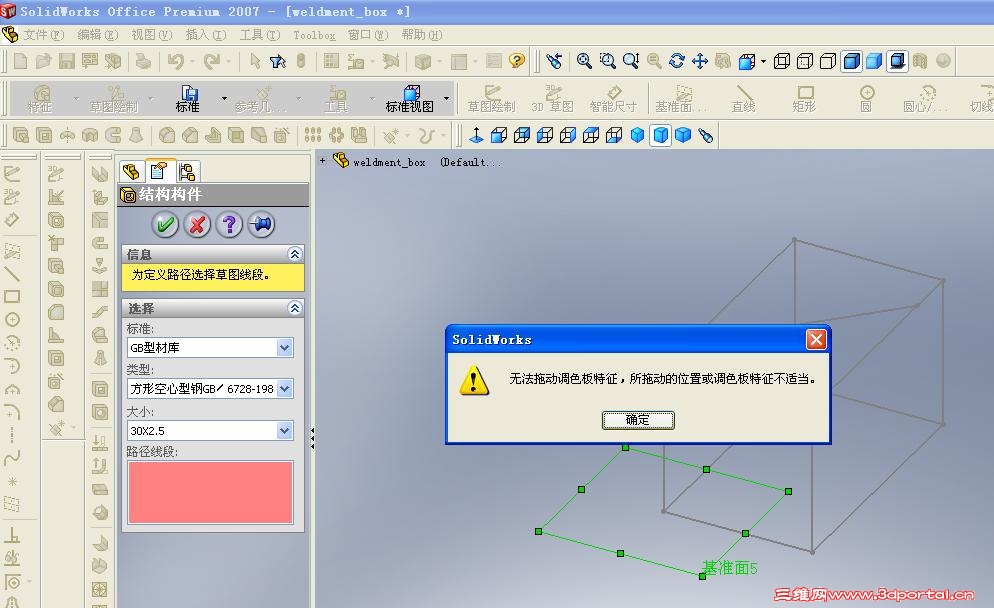Click the Zoom to Area icon
The width and height of the screenshot is (994, 608).
pyautogui.click(x=607, y=61)
